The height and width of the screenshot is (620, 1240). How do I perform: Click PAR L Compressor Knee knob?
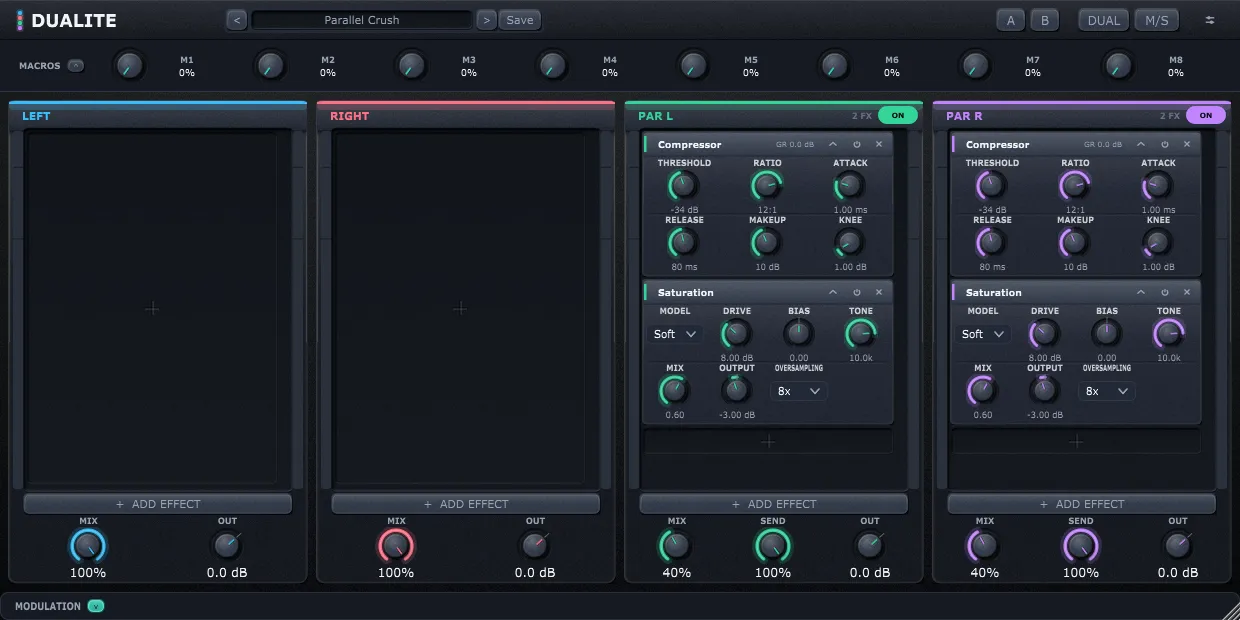pos(849,242)
